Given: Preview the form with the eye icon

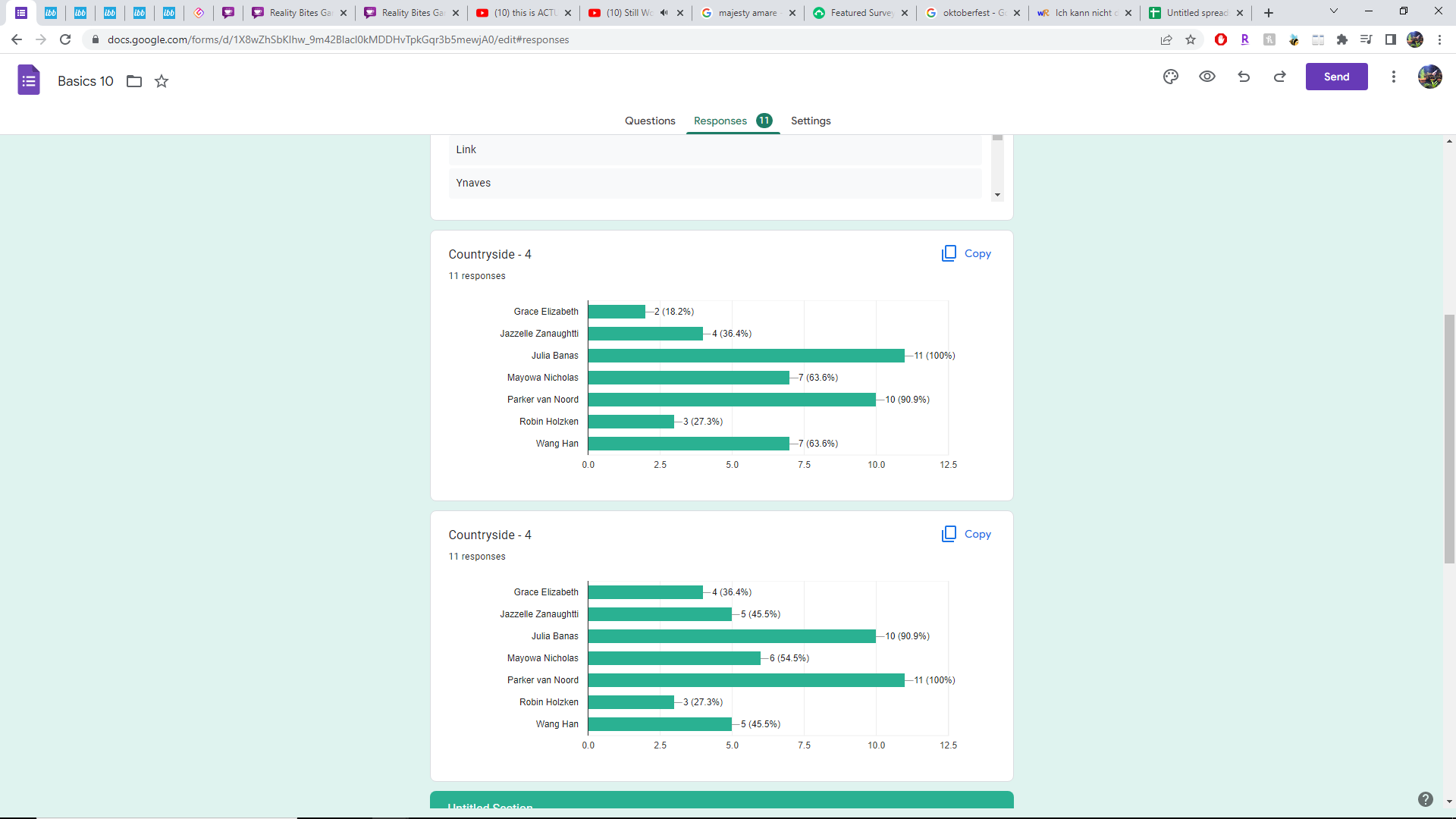Looking at the screenshot, I should [x=1207, y=77].
